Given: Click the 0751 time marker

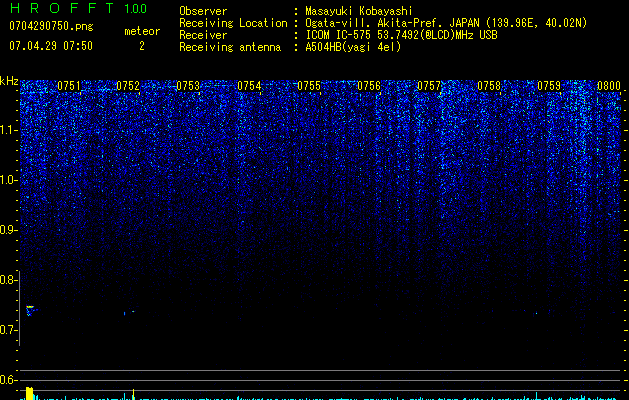Looking at the screenshot, I should pyautogui.click(x=69, y=86).
